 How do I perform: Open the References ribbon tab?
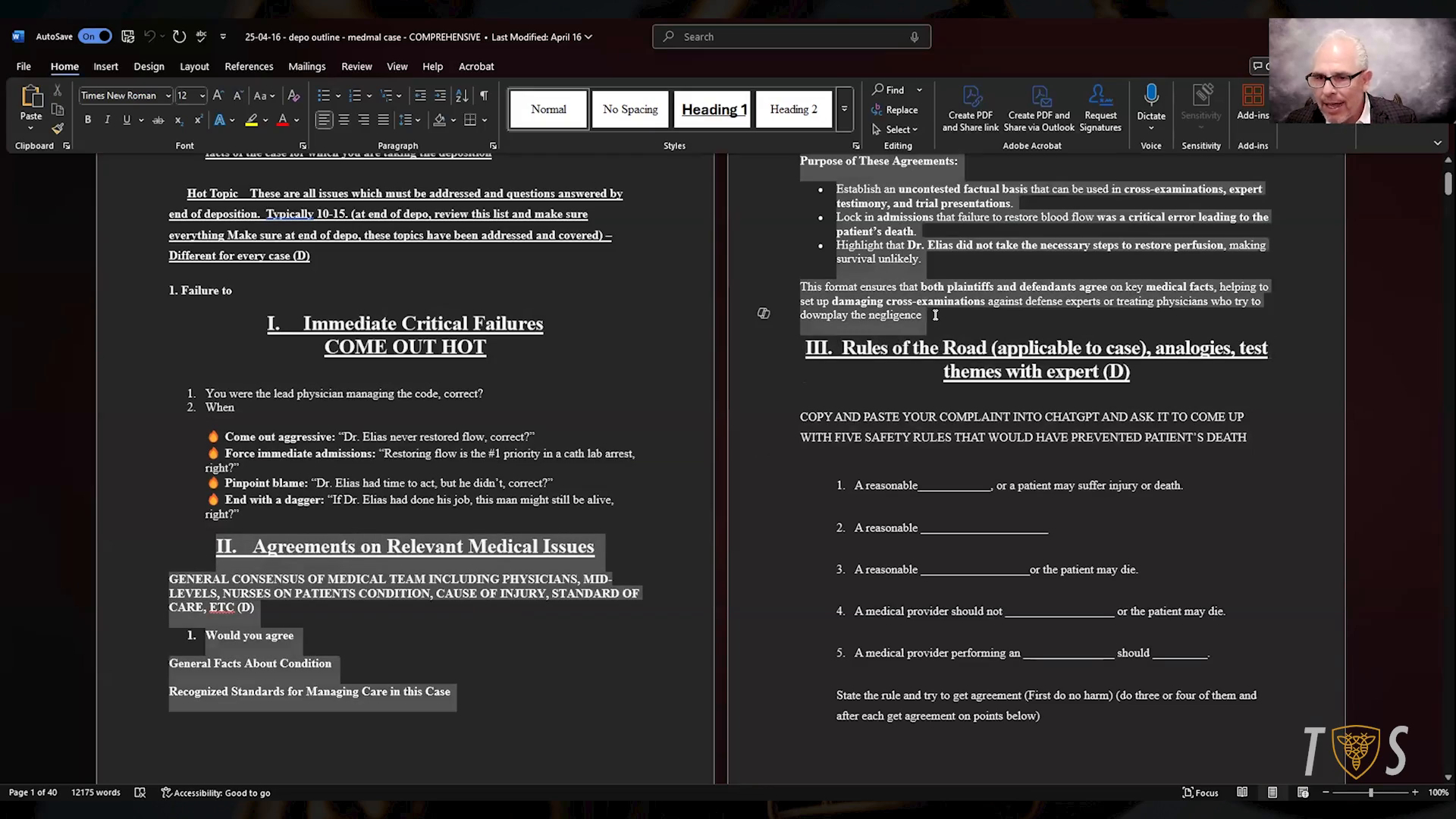[x=249, y=67]
